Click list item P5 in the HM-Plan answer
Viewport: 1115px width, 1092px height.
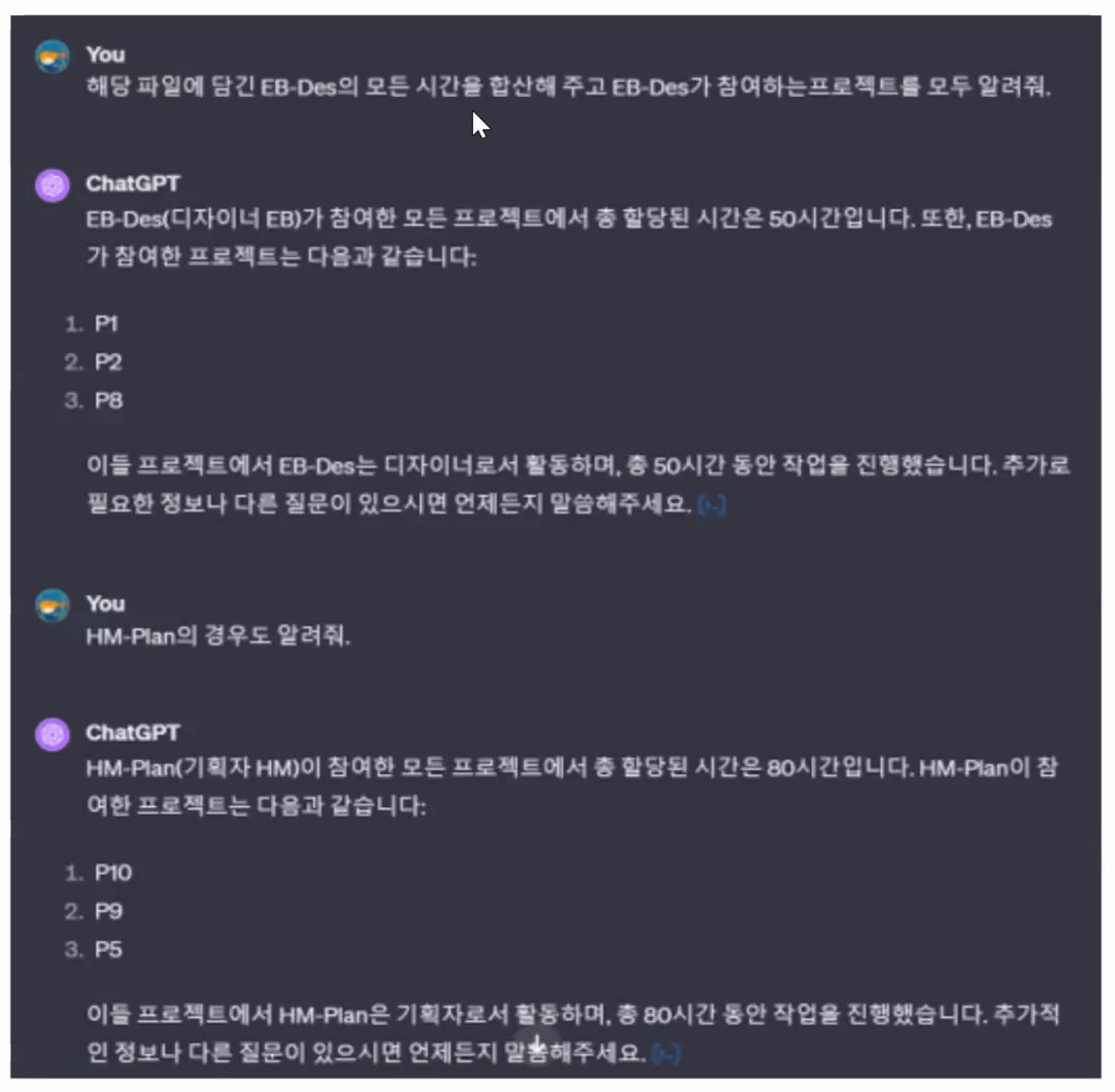[x=108, y=950]
